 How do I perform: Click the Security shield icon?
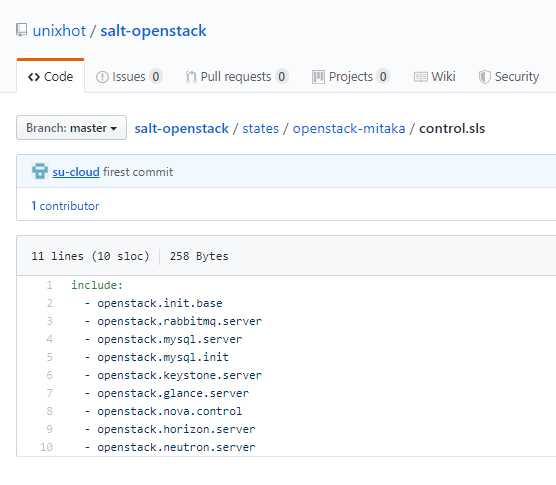484,77
